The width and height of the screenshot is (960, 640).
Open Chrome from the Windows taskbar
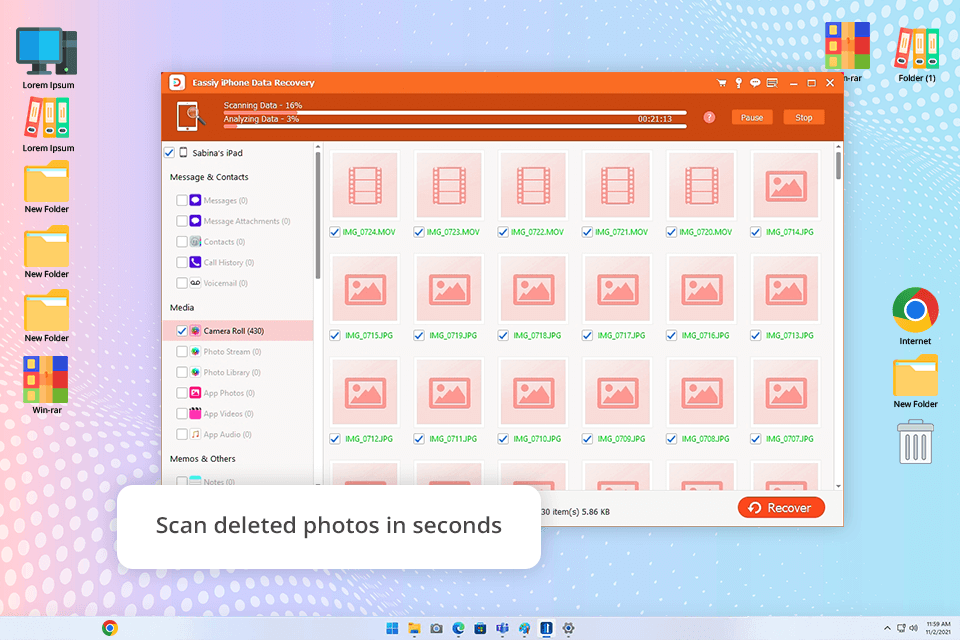pyautogui.click(x=110, y=628)
